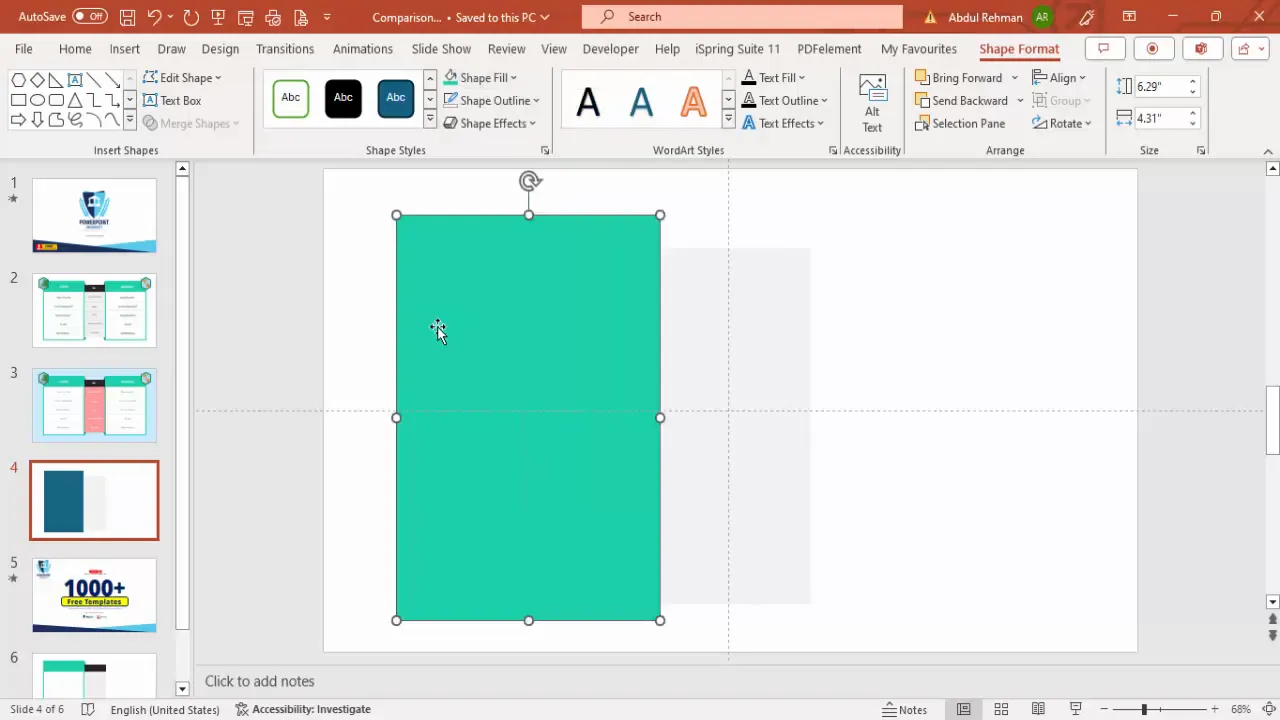The height and width of the screenshot is (720, 1280).
Task: Select the diamond shape in shapes gallery
Action: tap(37, 80)
